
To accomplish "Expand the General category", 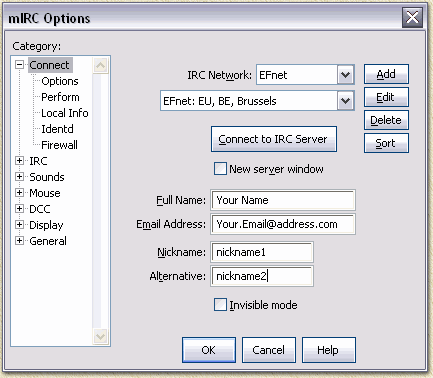I will tap(20, 241).
